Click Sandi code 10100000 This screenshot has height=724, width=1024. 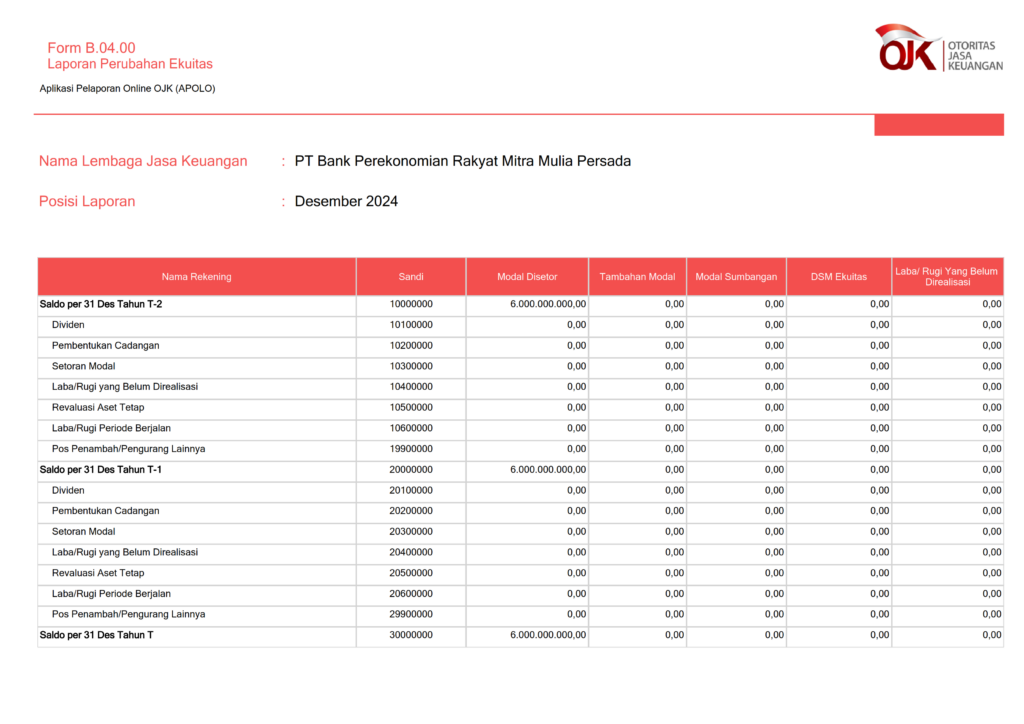tap(411, 324)
